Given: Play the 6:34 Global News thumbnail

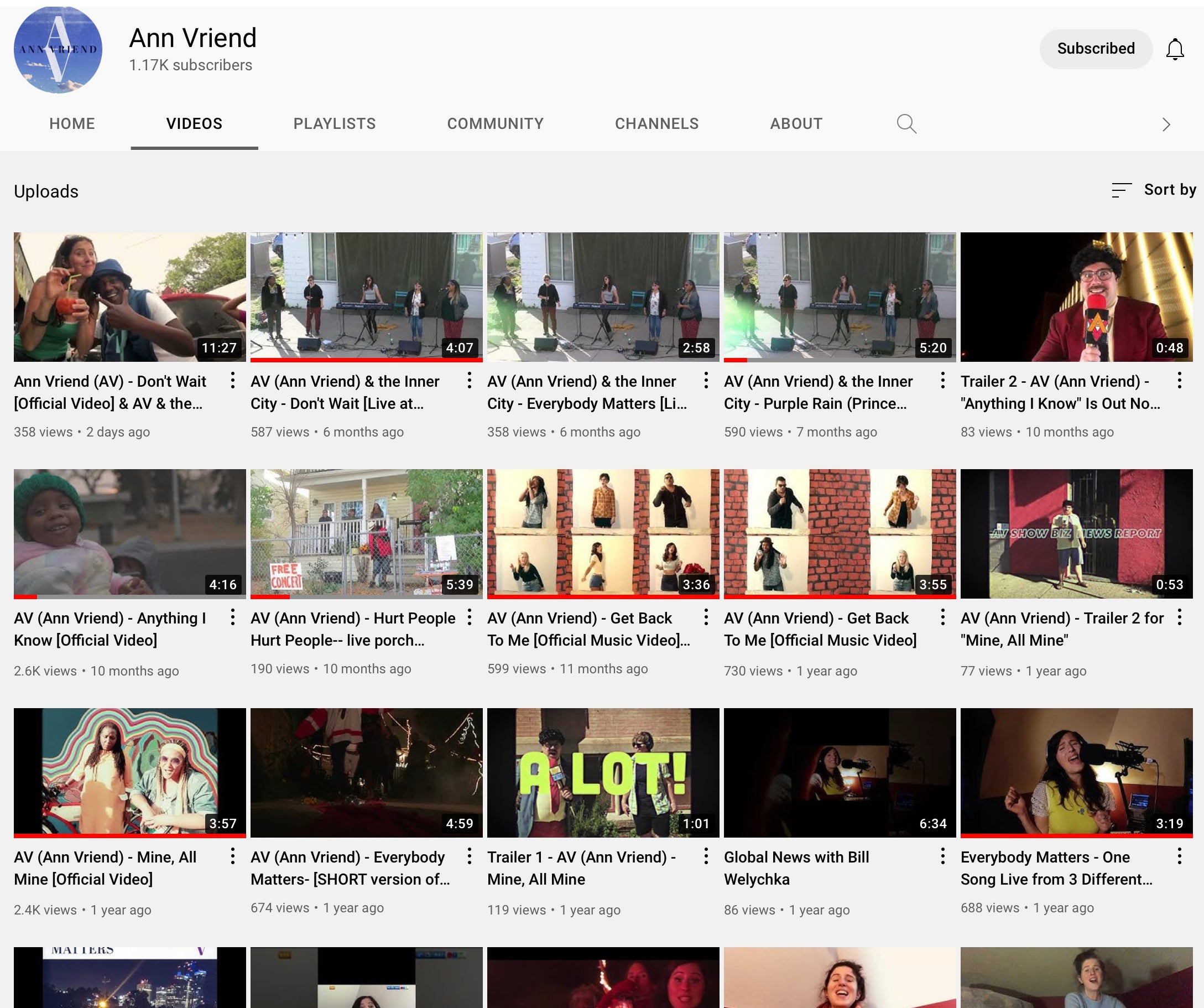Looking at the screenshot, I should 840,773.
